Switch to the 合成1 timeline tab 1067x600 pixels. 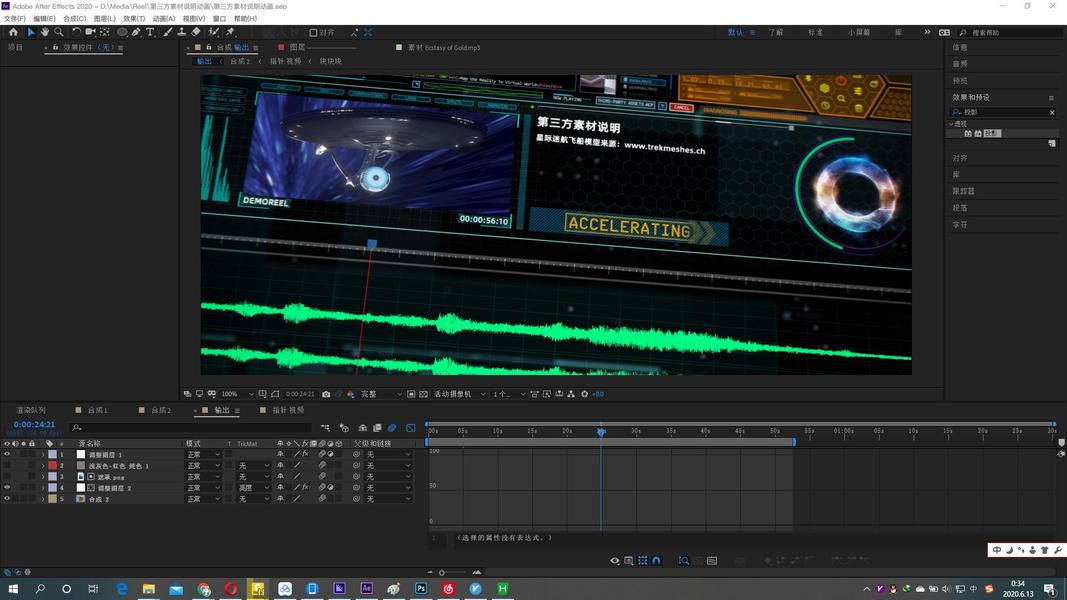[98, 410]
